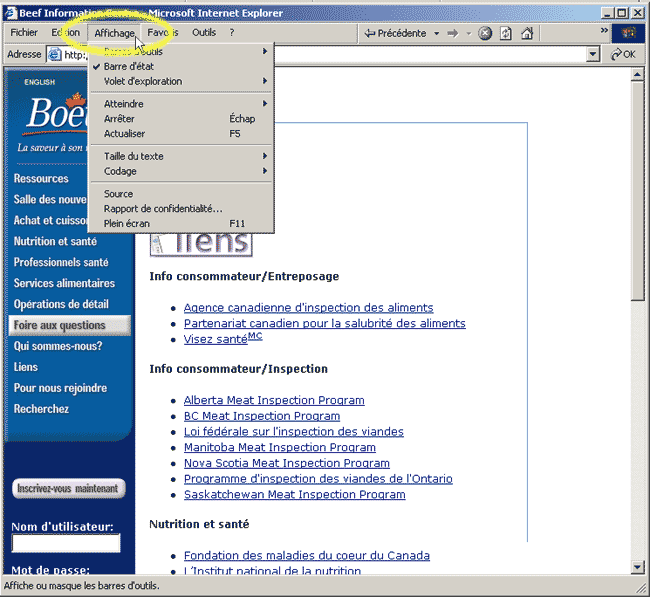This screenshot has width=650, height=597.
Task: Click the ENGLISH language link
Action: pos(39,82)
